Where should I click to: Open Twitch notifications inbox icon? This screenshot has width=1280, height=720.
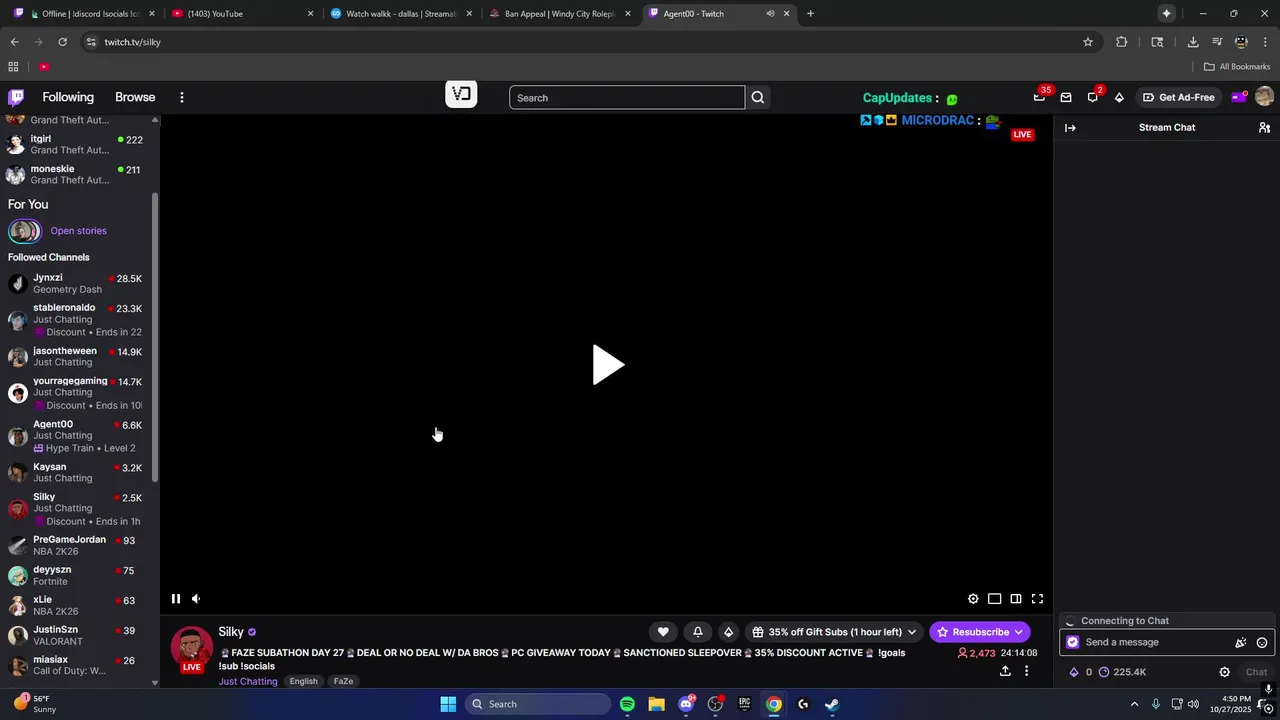click(1066, 97)
